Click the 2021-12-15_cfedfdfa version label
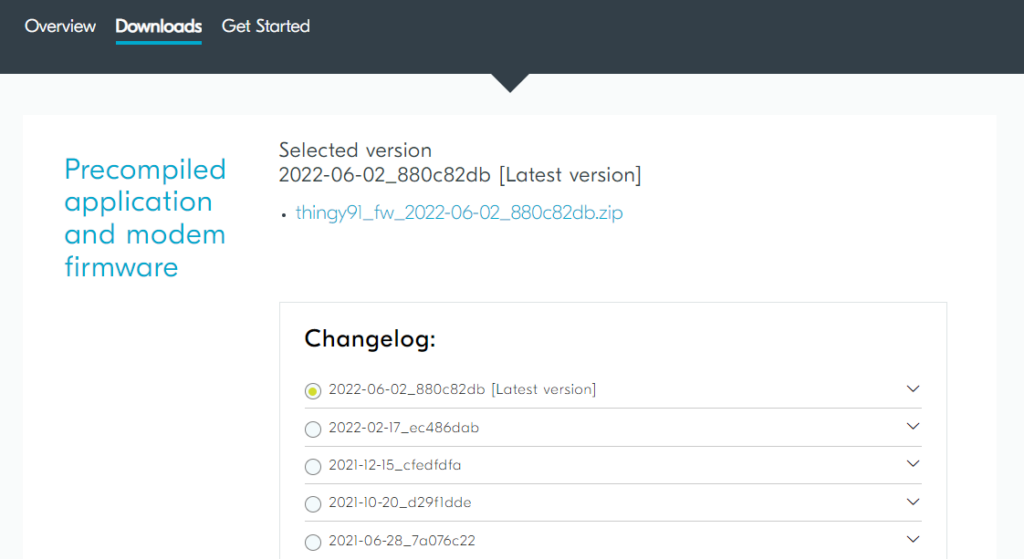The height and width of the screenshot is (559, 1024). point(394,465)
